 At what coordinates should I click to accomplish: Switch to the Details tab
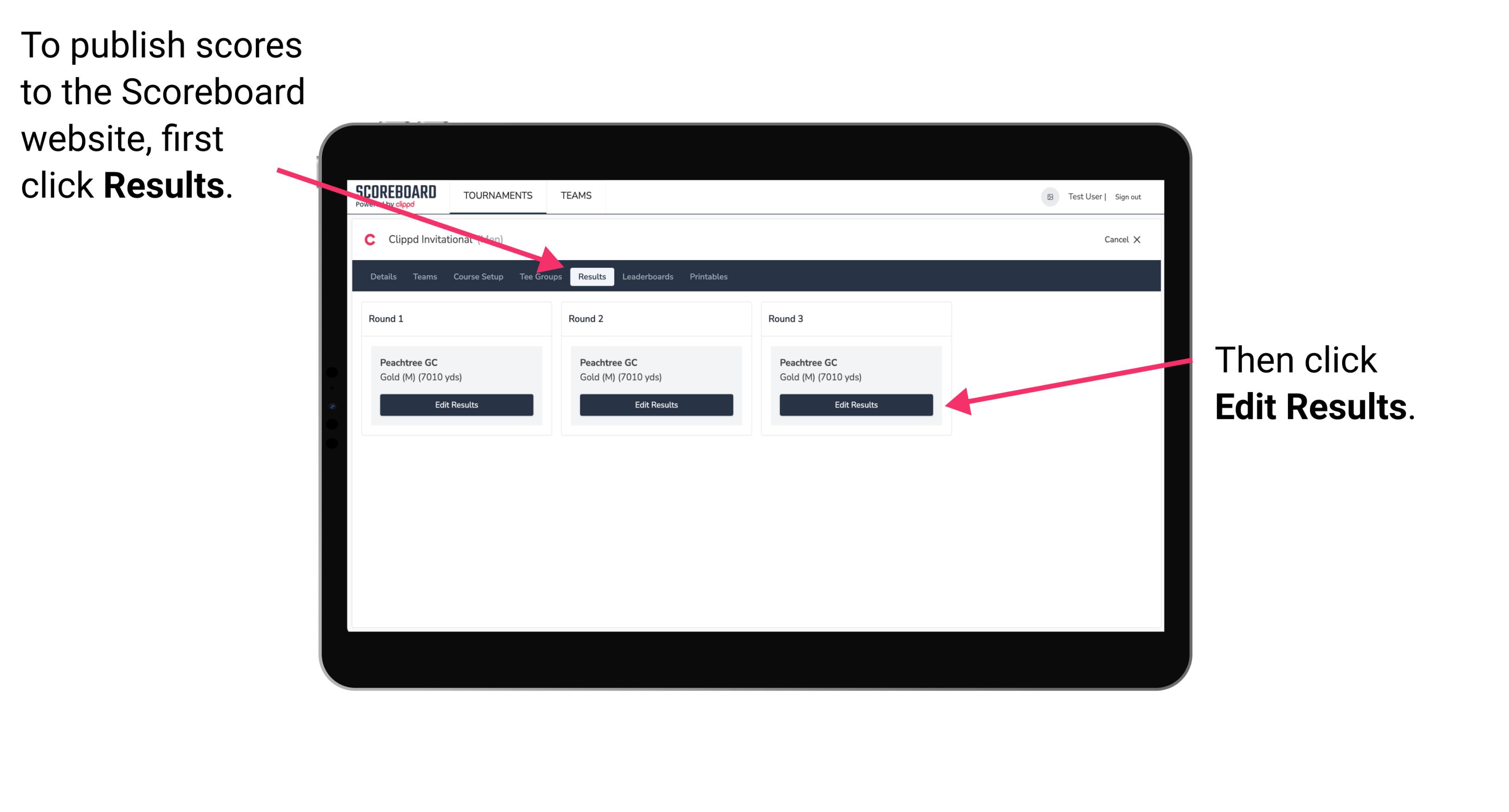click(x=384, y=277)
